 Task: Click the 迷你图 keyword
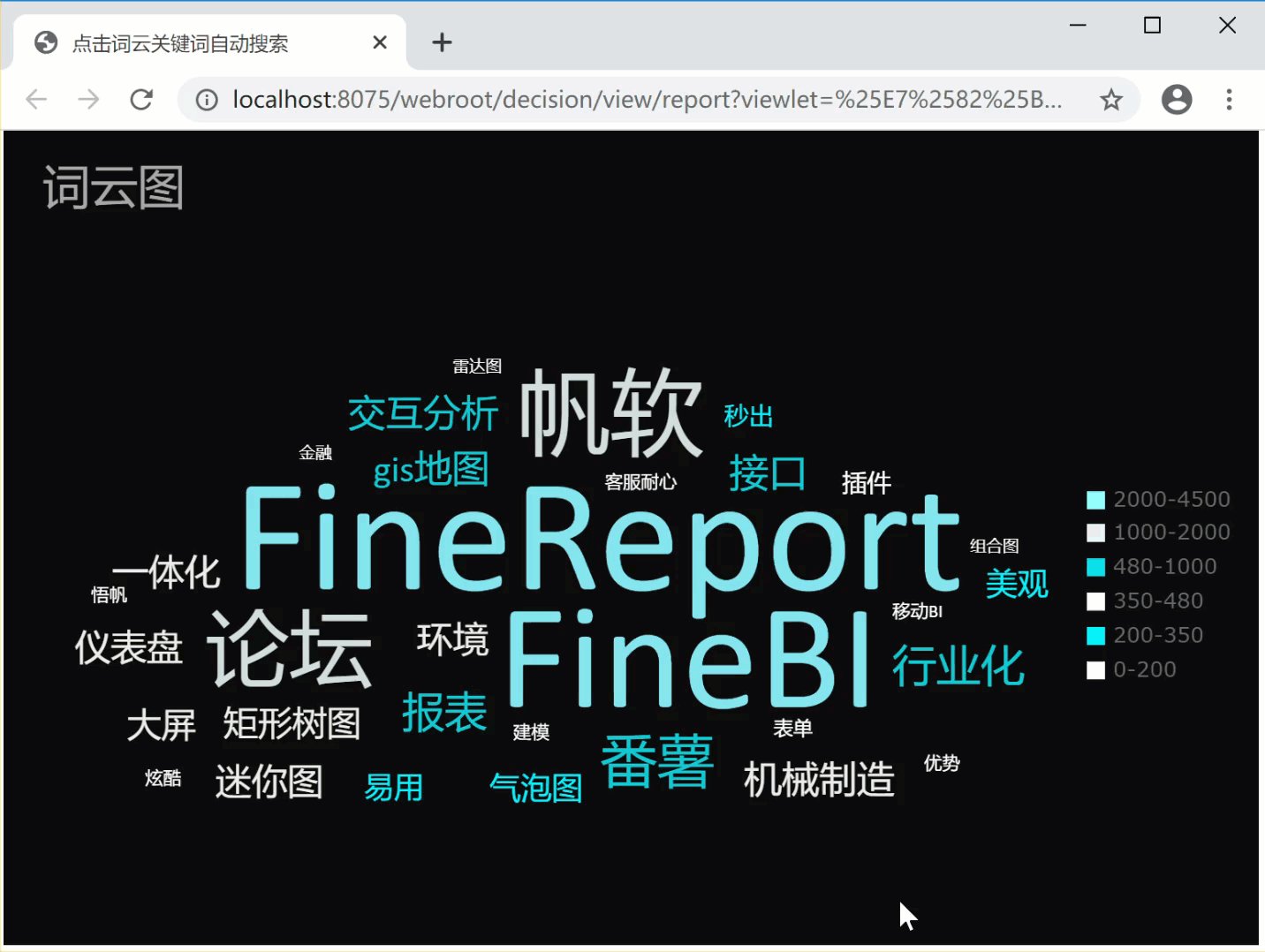click(269, 782)
